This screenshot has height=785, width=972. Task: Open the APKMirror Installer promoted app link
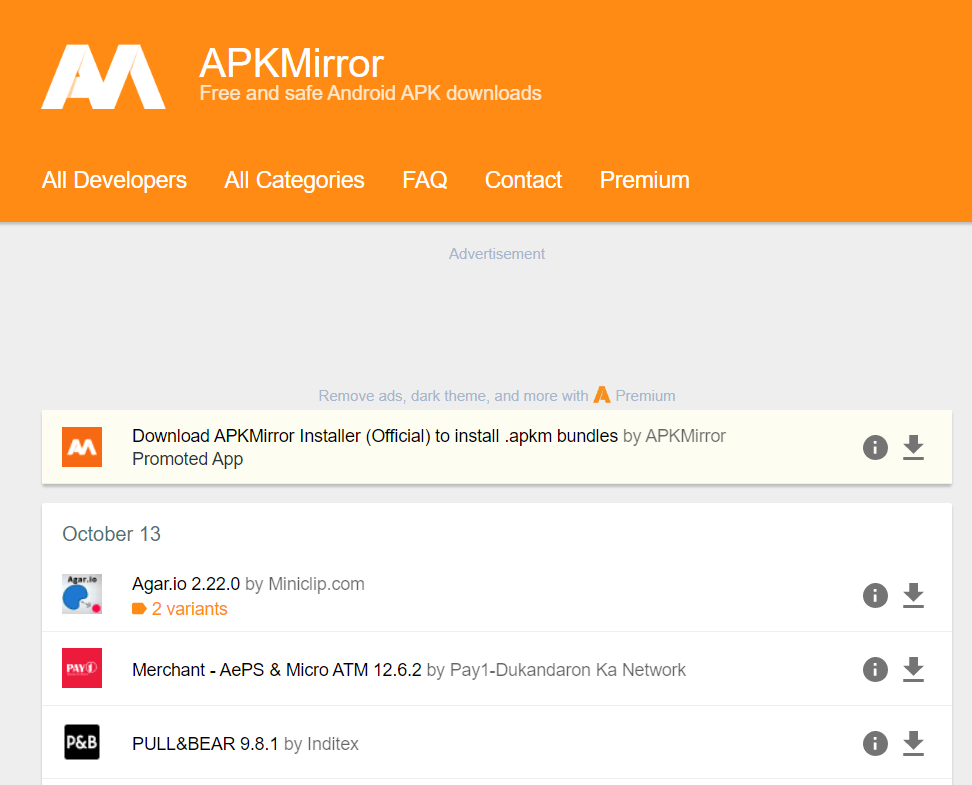[375, 436]
